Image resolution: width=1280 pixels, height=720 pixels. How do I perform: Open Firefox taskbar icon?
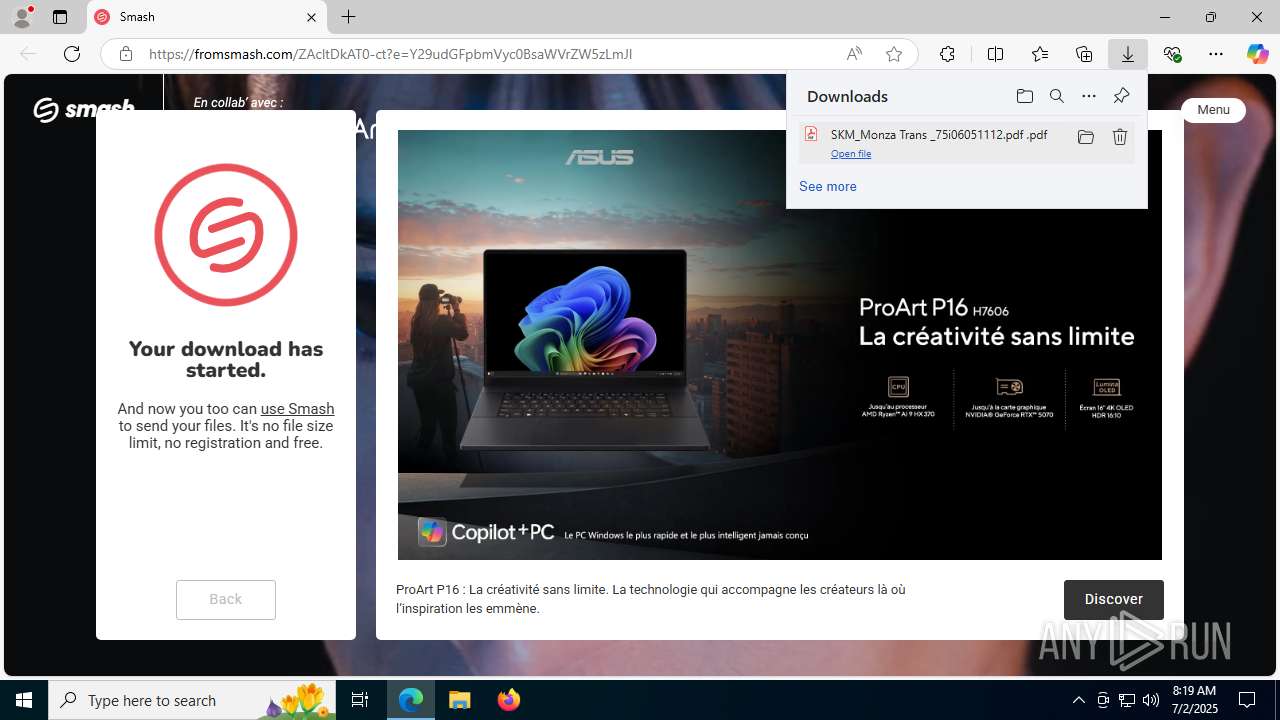click(x=509, y=700)
